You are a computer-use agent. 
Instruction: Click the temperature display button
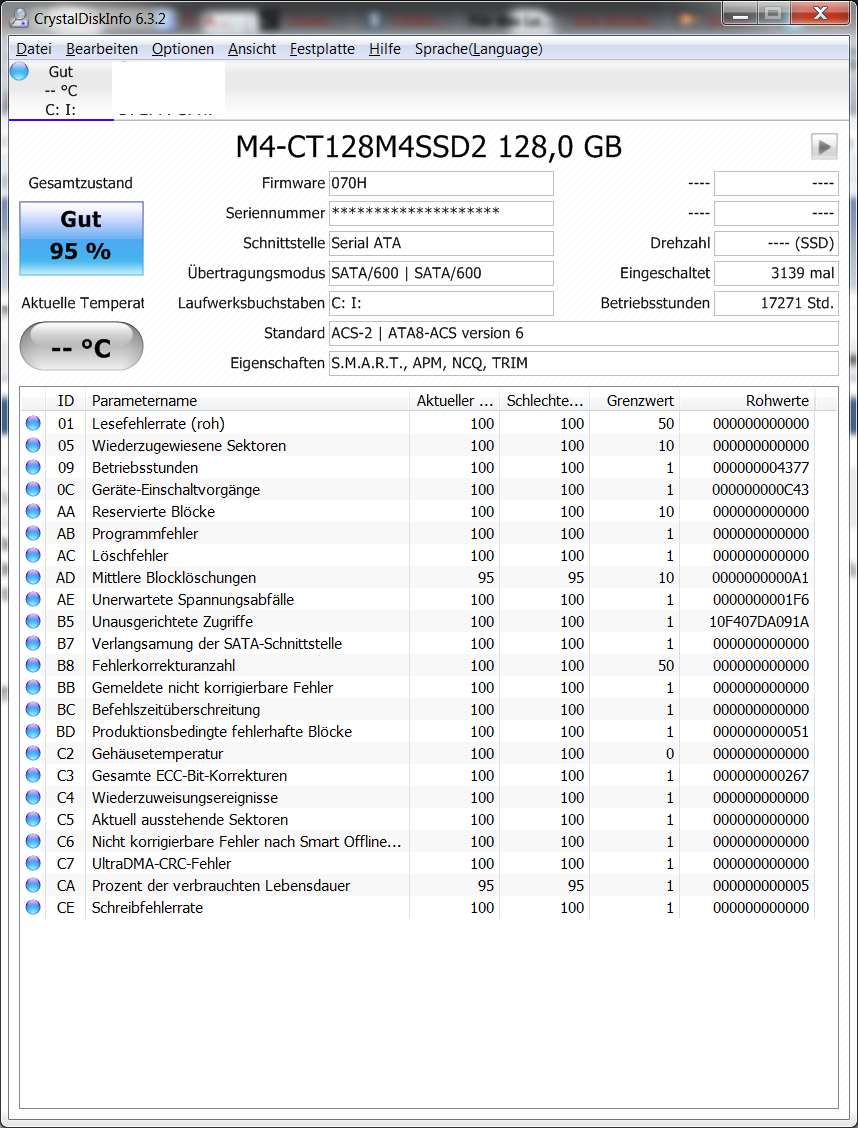pyautogui.click(x=81, y=347)
